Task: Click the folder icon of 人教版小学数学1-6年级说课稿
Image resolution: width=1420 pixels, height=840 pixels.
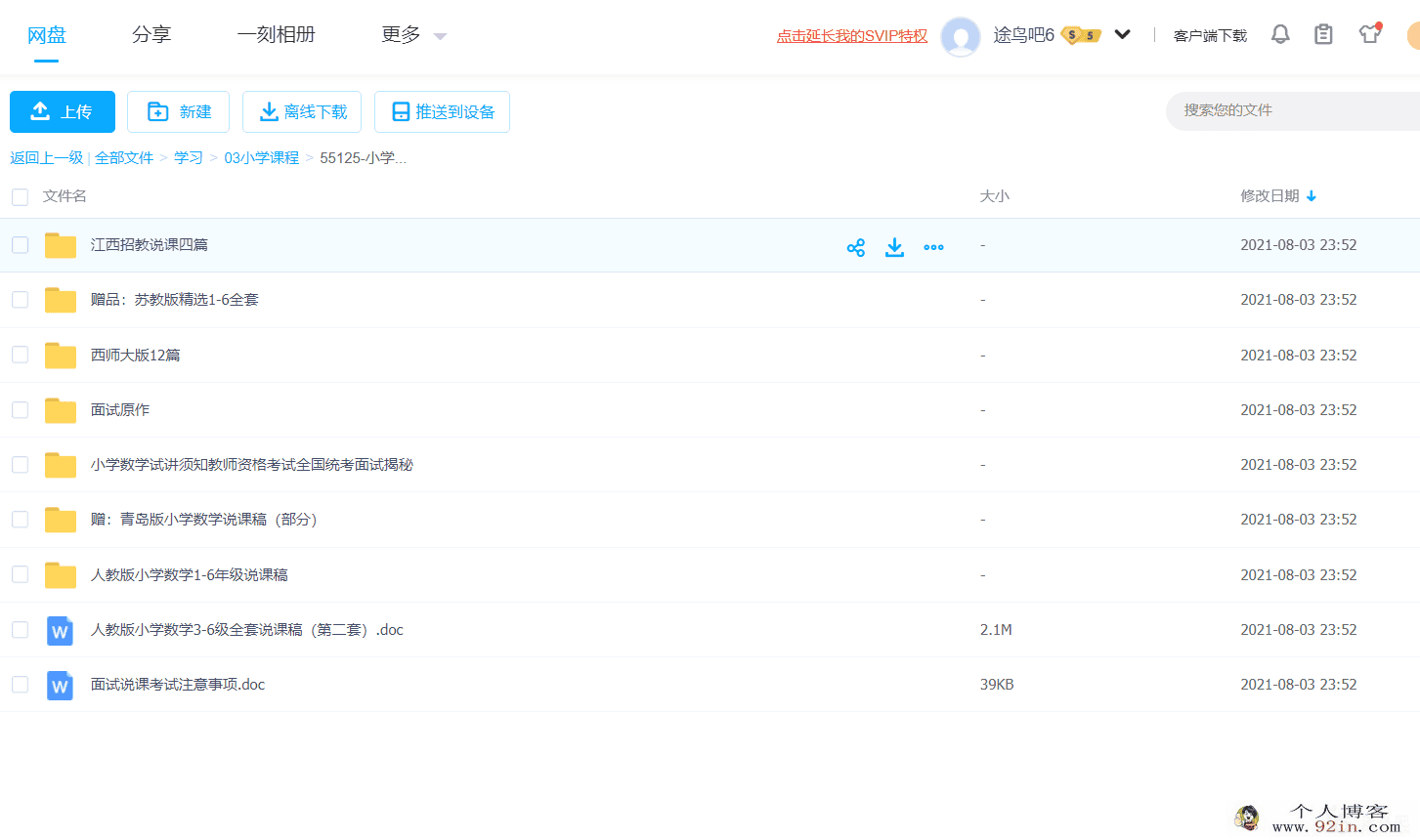Action: click(61, 575)
